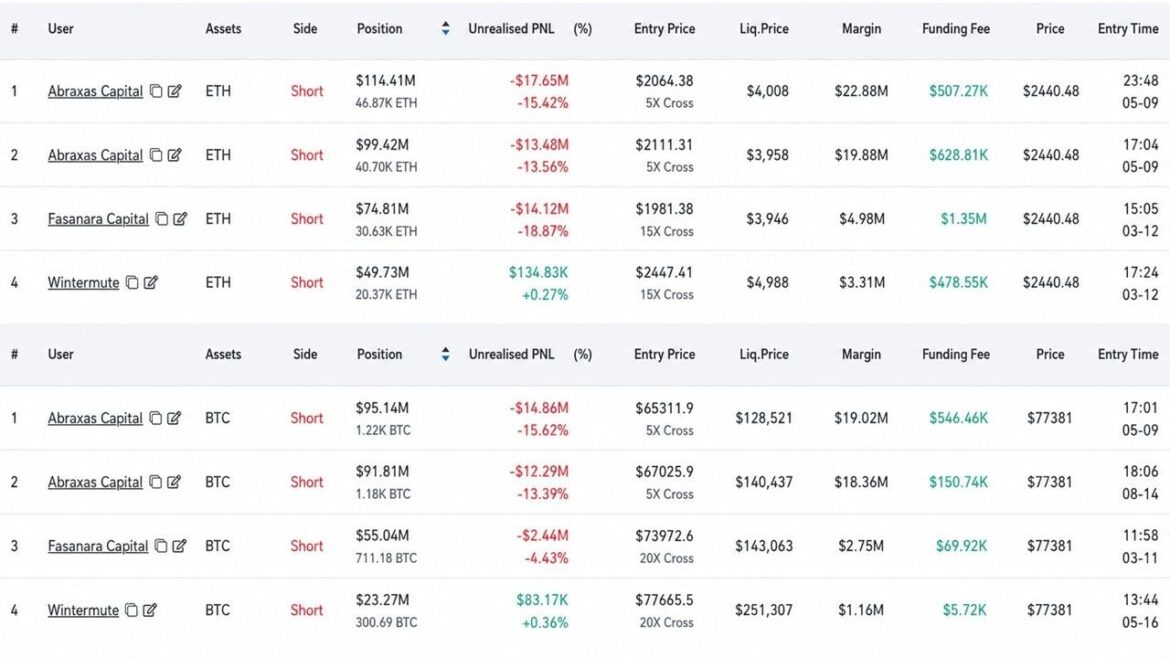Copy address of first Abraxas Capital BTC row
Viewport: 1170px width, 658px height.
pyautogui.click(x=155, y=418)
